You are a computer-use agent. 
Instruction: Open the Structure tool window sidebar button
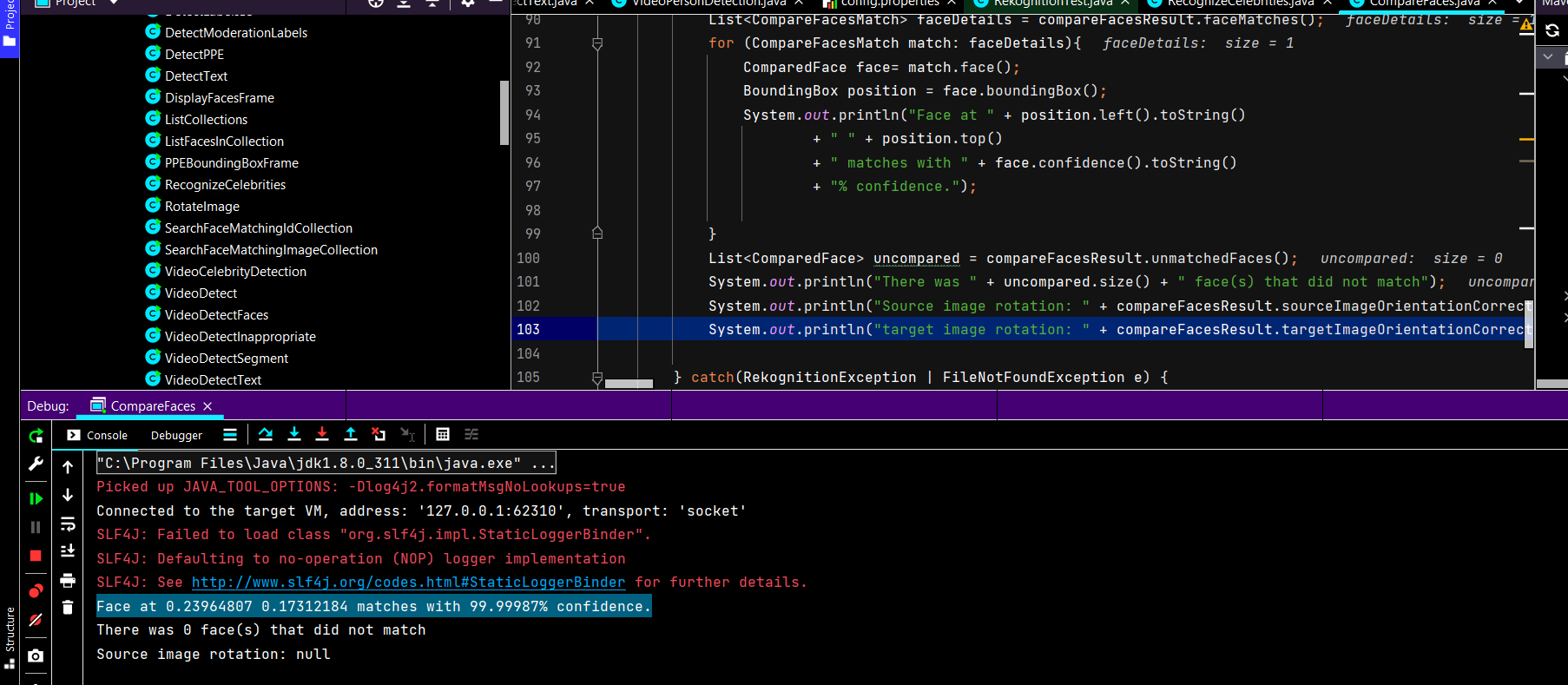pyautogui.click(x=10, y=638)
